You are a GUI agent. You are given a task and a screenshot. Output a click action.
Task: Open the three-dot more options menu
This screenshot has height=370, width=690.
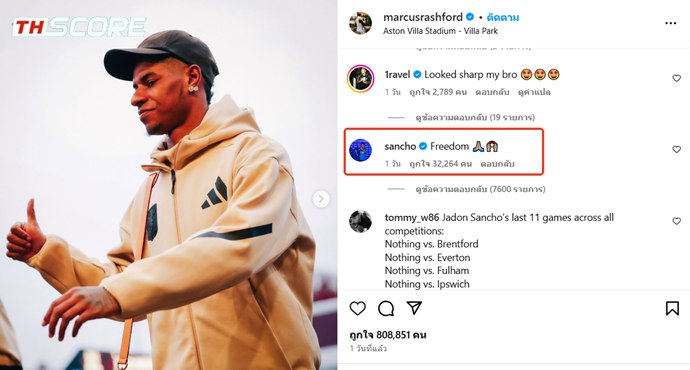tap(671, 23)
